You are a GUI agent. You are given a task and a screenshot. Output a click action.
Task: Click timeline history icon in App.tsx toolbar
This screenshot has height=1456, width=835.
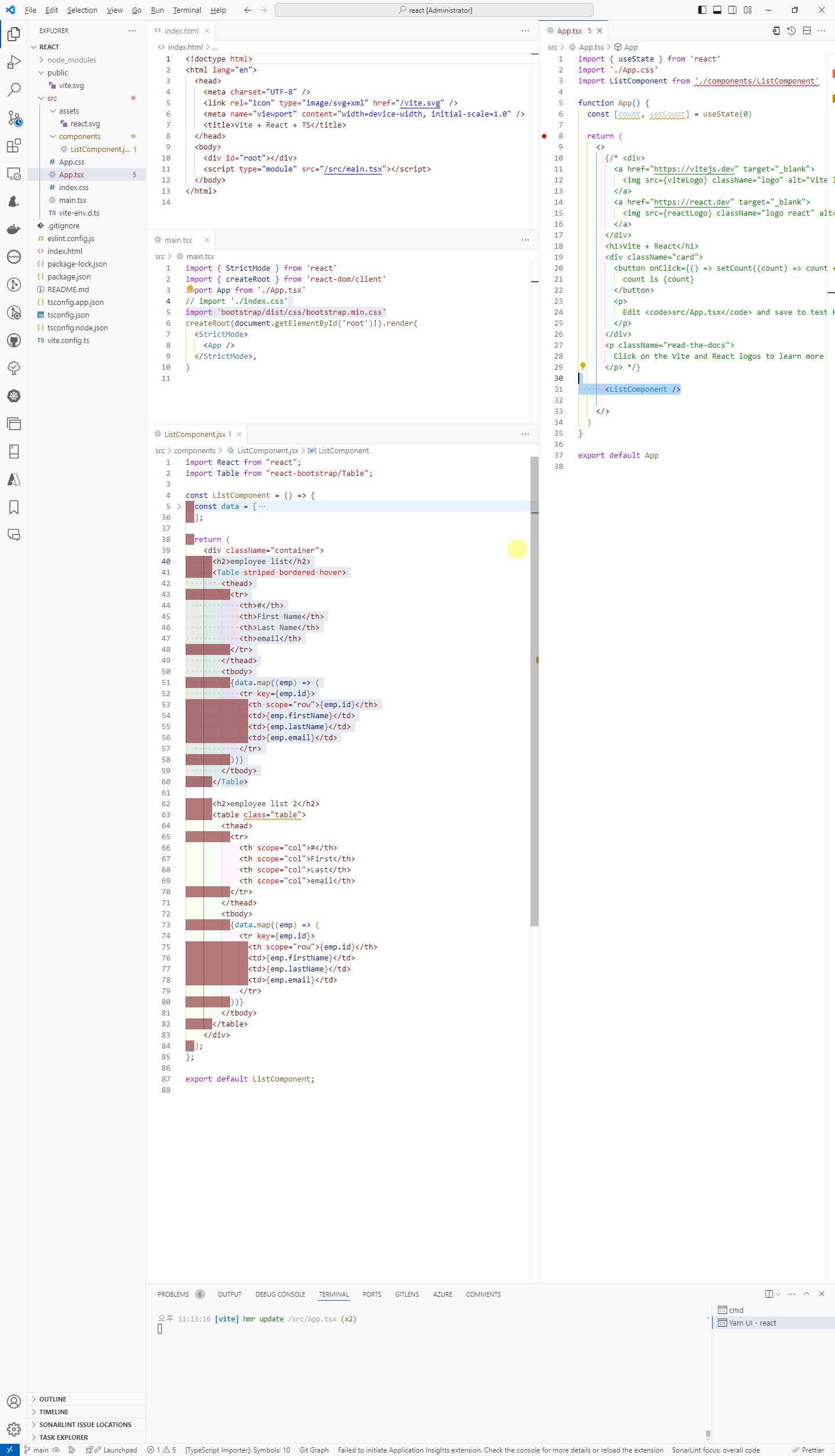(x=792, y=31)
